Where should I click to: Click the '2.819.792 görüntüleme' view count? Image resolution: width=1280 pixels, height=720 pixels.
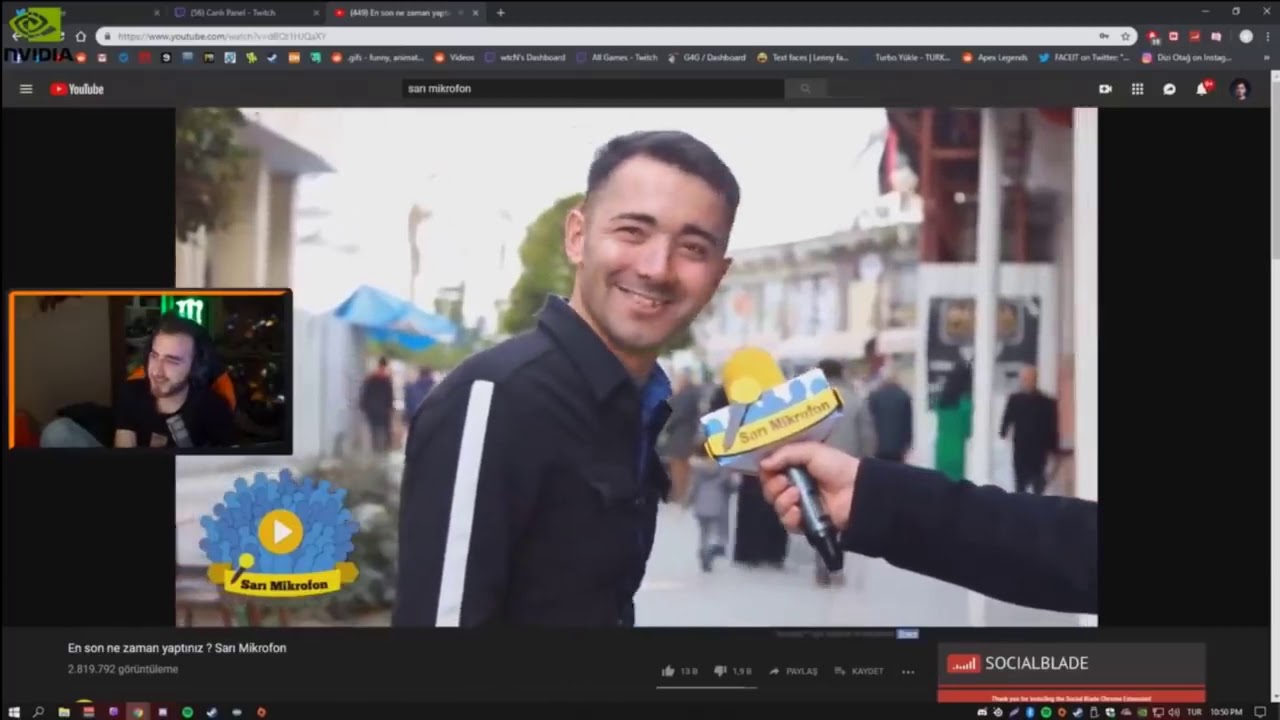123,669
